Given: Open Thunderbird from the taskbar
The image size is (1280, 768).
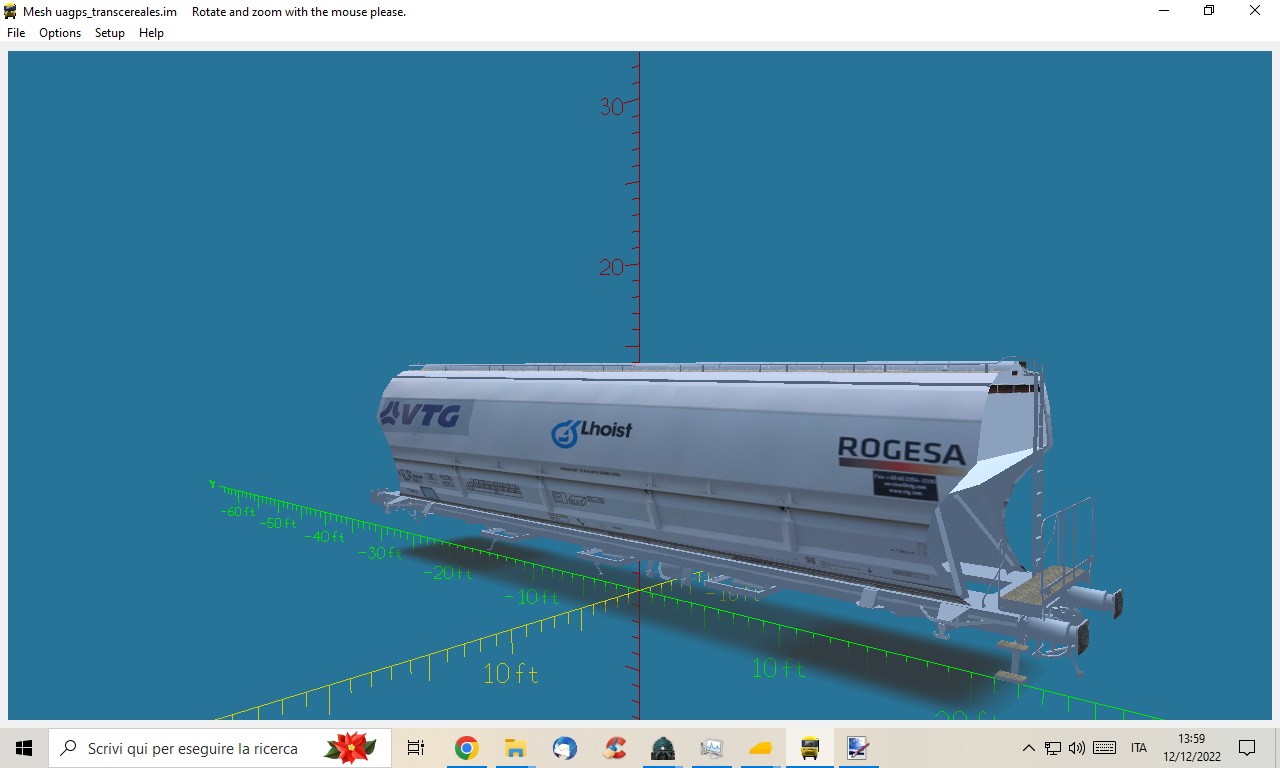Looking at the screenshot, I should 564,747.
